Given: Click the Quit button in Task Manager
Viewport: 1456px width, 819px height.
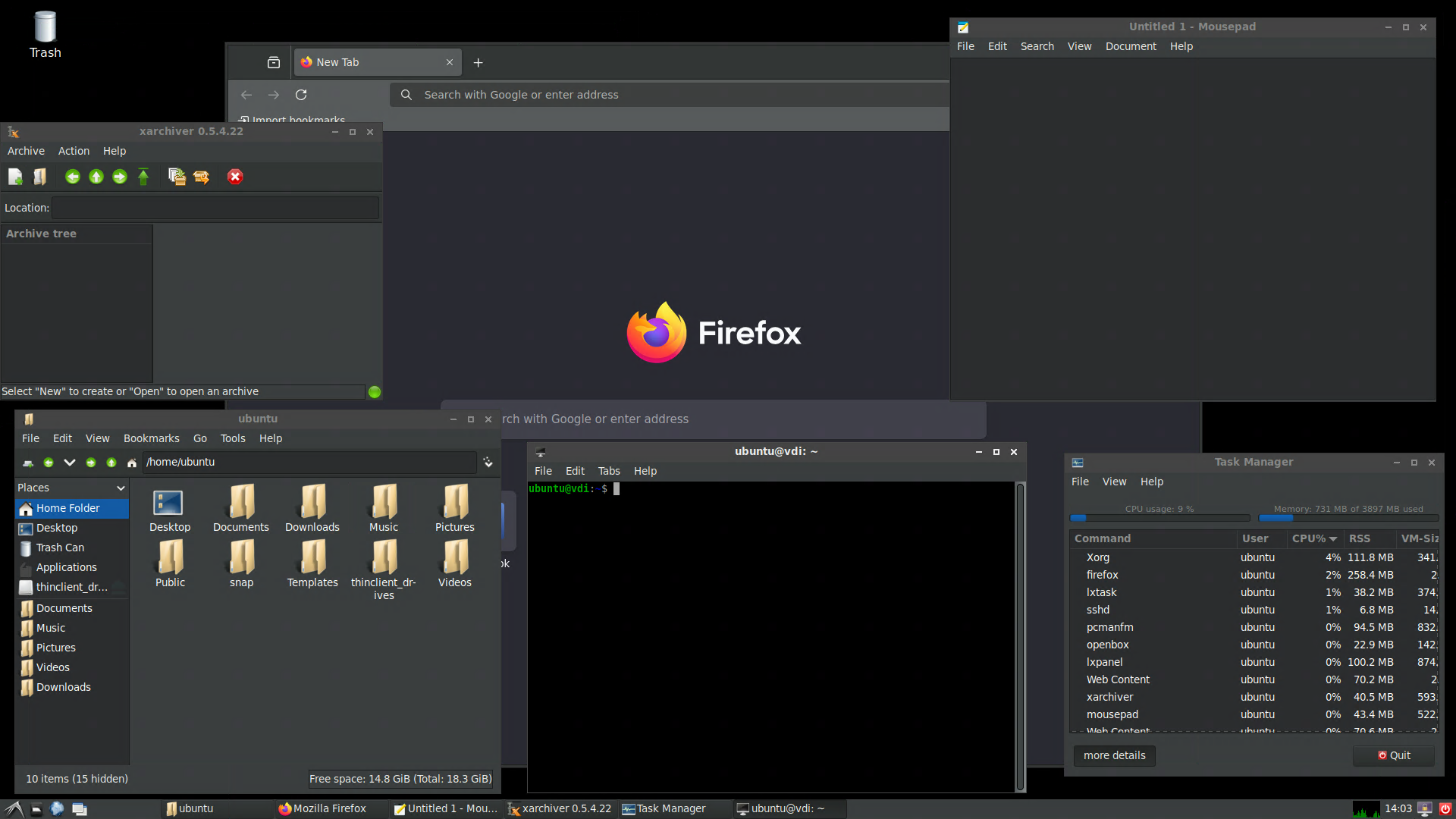Looking at the screenshot, I should (x=1394, y=755).
